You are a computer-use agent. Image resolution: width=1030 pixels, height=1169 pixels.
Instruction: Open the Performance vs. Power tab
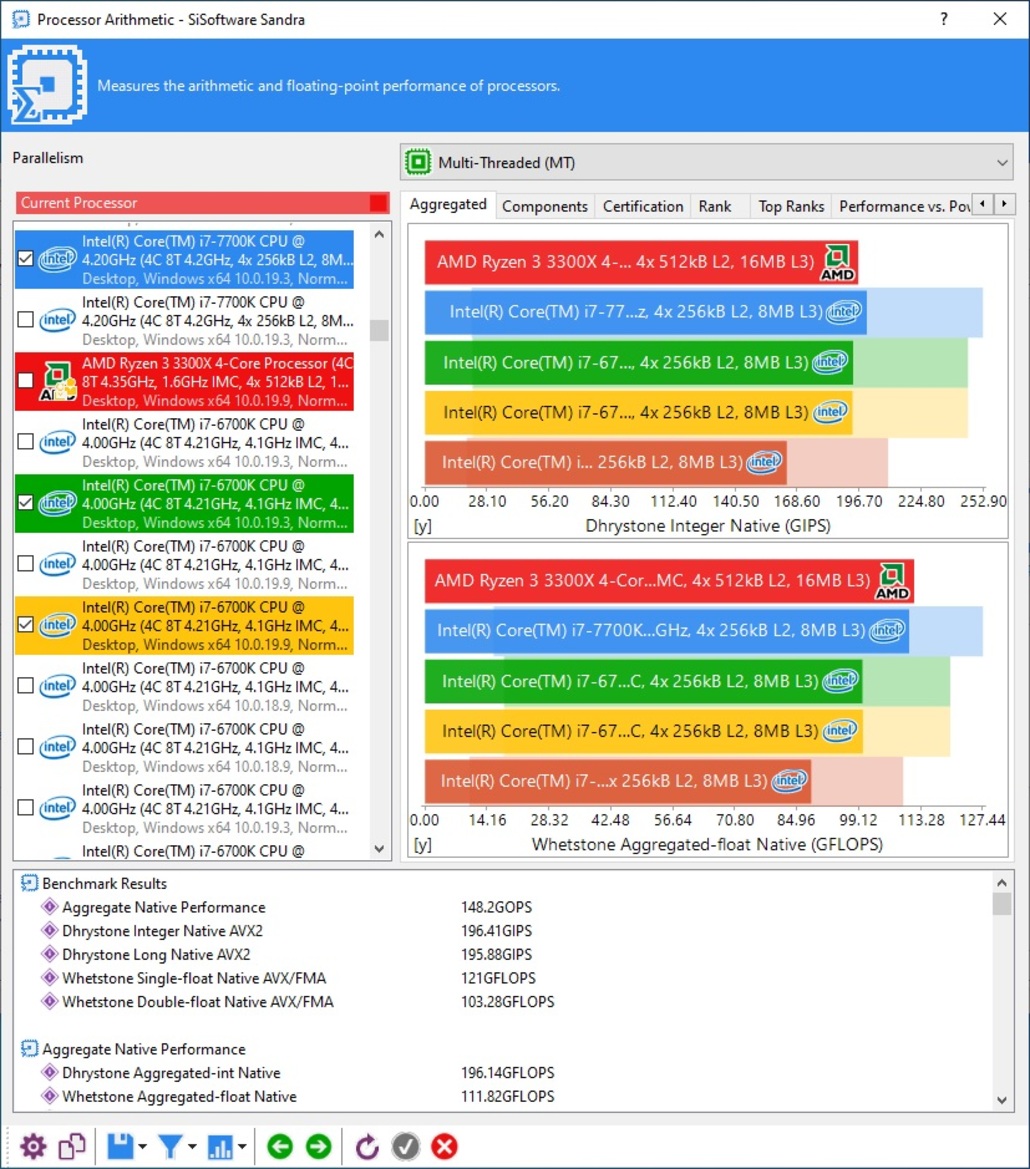point(904,207)
